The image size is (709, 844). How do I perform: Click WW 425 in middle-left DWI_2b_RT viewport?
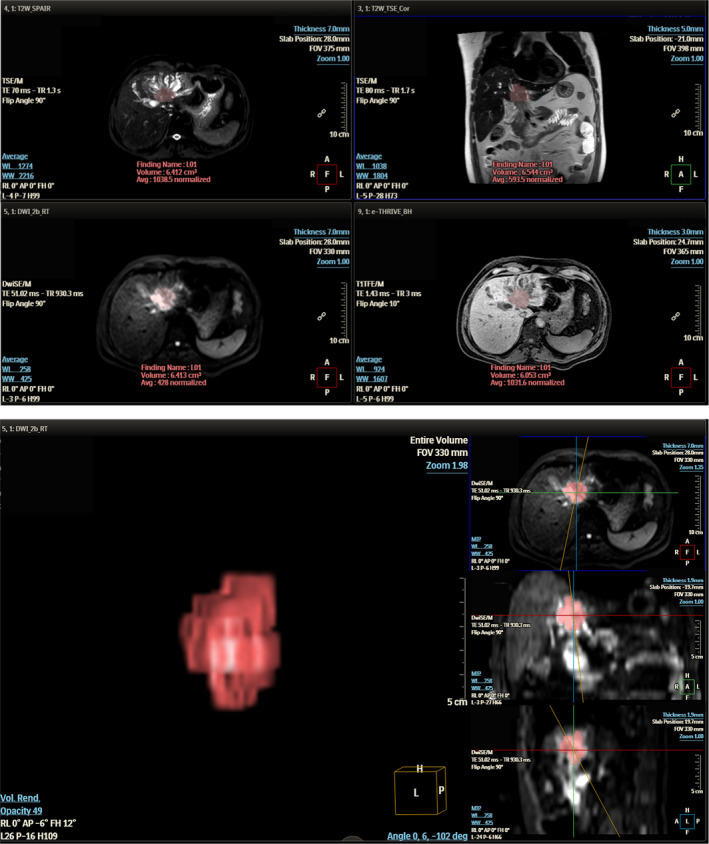[17, 378]
